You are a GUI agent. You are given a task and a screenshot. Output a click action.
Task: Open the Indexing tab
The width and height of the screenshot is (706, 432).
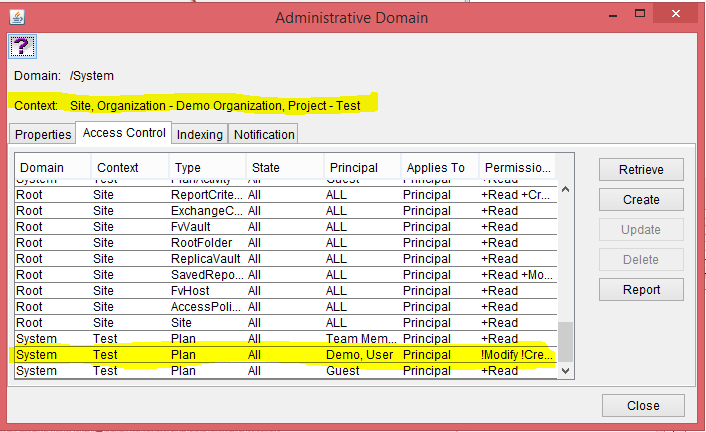click(199, 134)
